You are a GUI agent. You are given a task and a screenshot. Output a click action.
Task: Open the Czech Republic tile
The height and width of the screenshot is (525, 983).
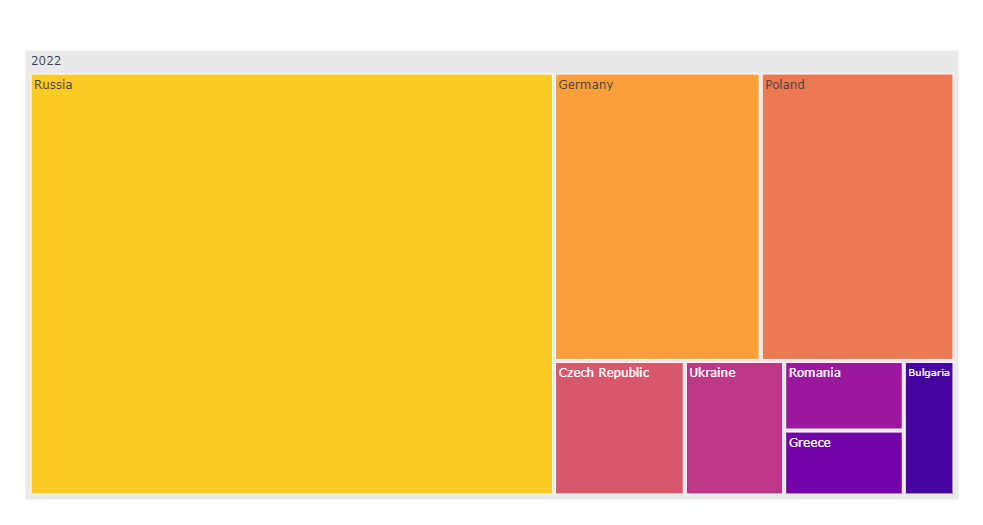pos(619,428)
